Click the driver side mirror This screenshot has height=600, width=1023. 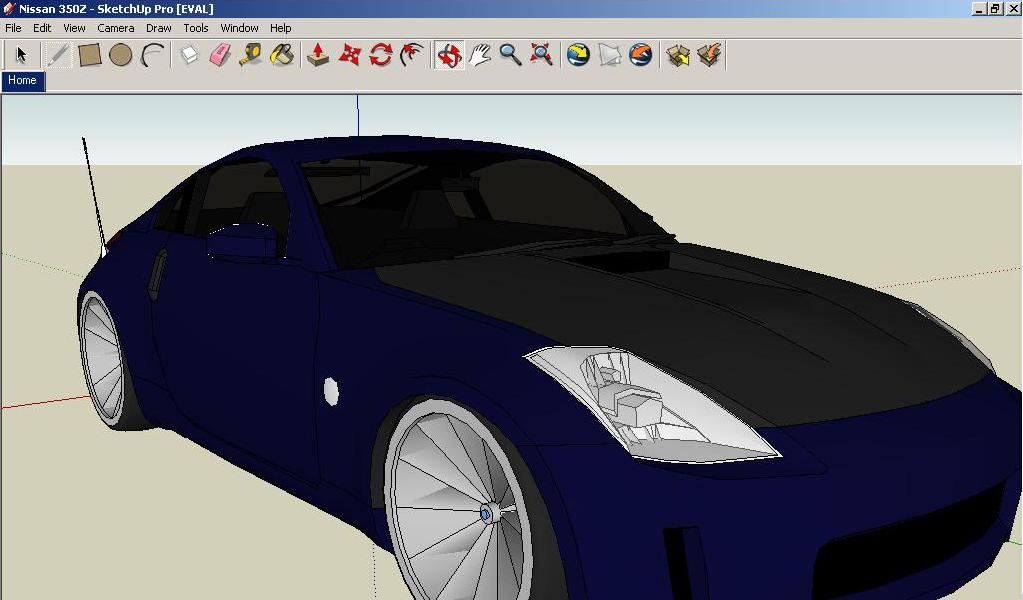pos(243,243)
